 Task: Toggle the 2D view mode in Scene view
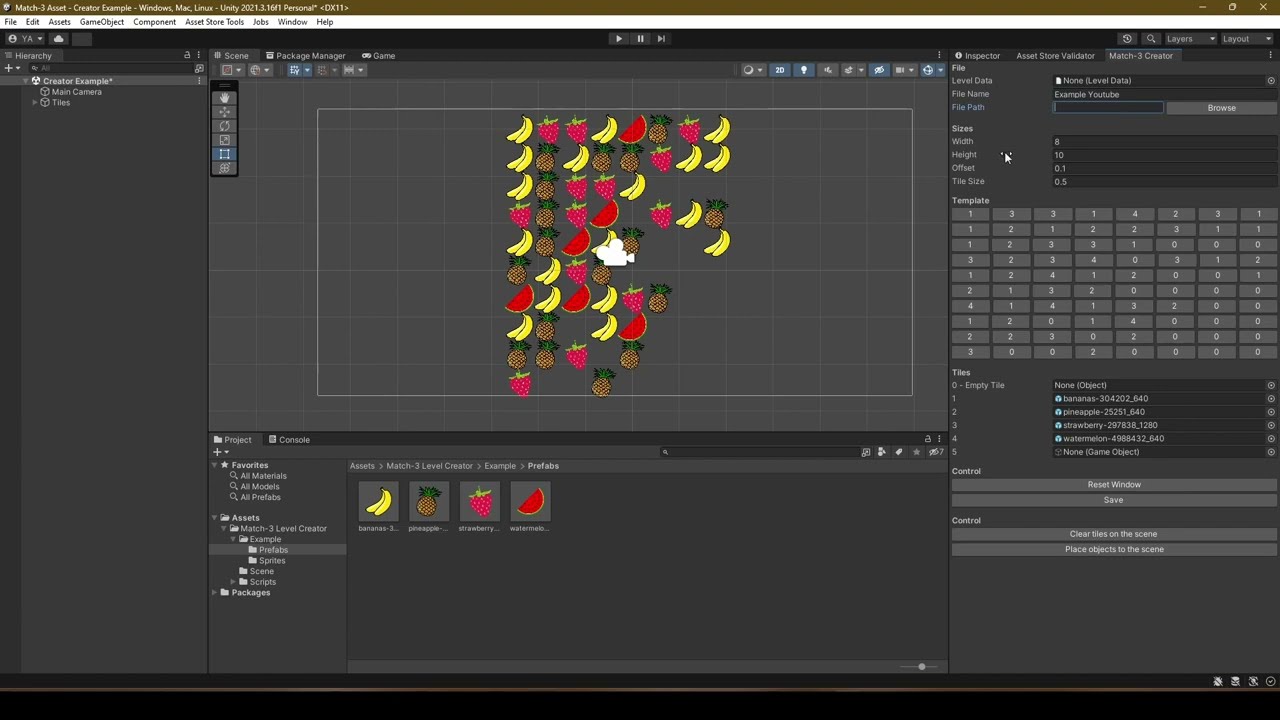coord(779,70)
